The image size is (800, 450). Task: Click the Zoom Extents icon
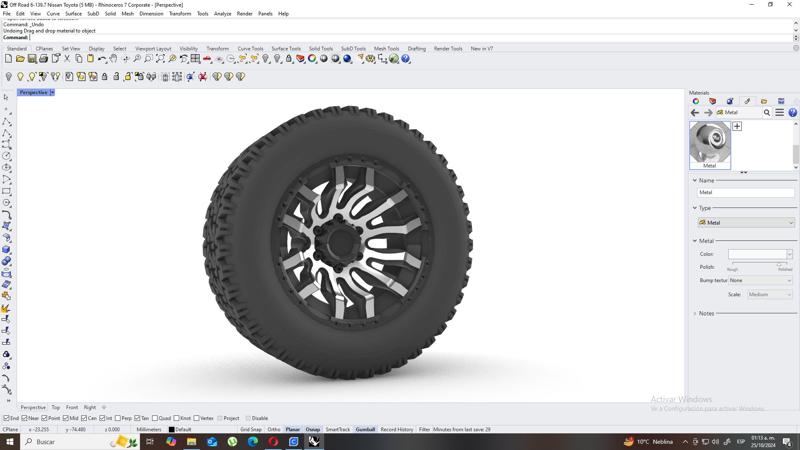pos(160,59)
